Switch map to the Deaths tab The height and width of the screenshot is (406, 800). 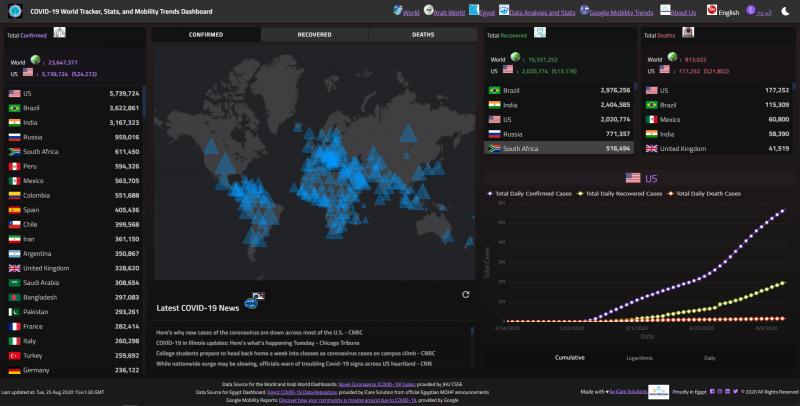point(423,35)
